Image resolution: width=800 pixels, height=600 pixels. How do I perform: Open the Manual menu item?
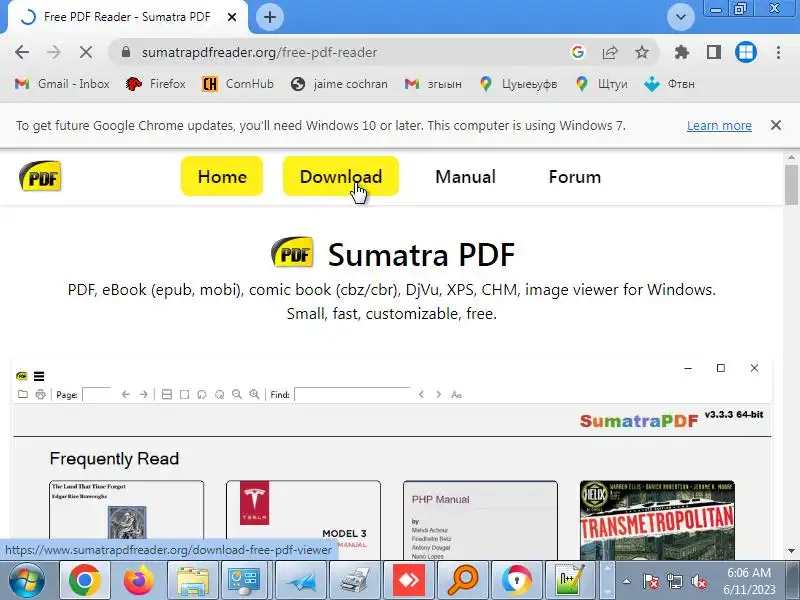[x=465, y=177]
